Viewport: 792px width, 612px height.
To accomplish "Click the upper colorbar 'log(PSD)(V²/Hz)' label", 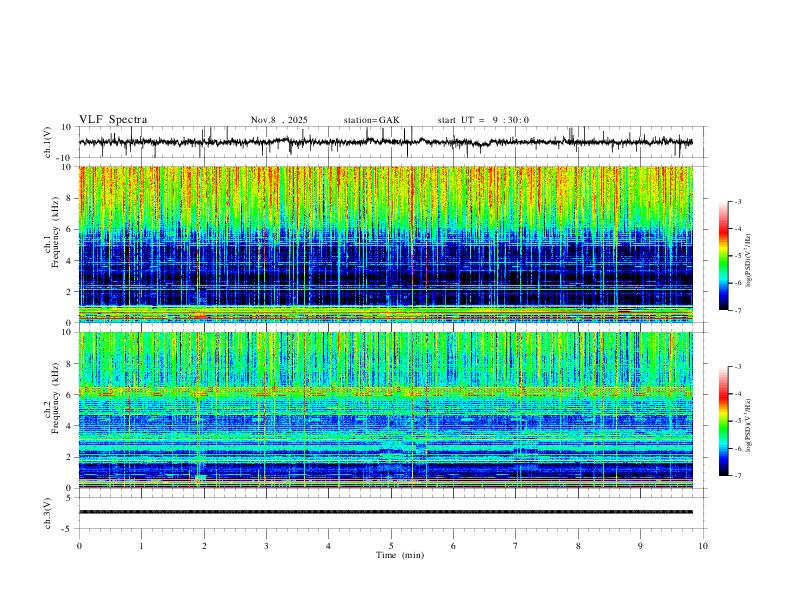I will (x=749, y=260).
